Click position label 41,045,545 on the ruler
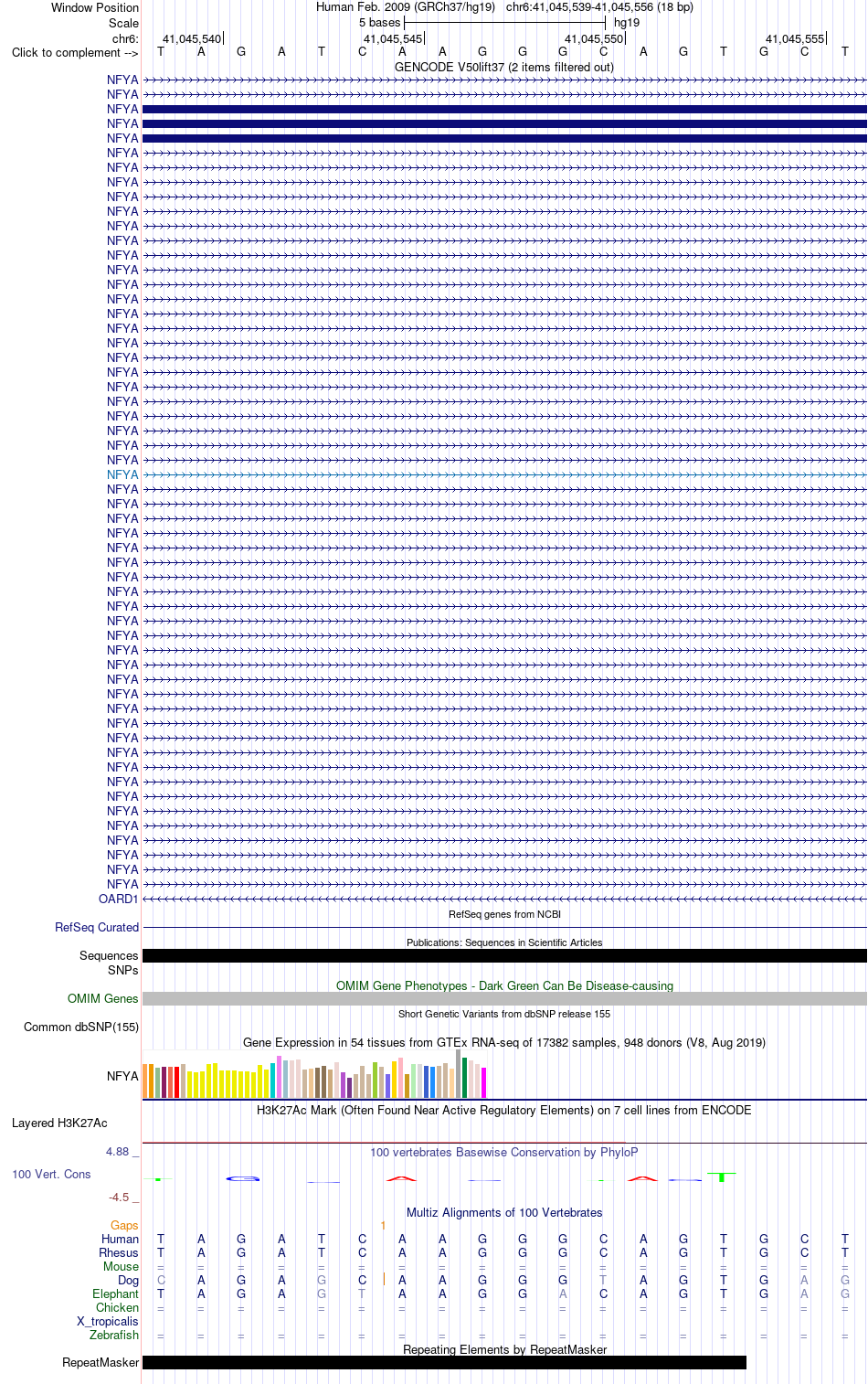 [x=393, y=38]
